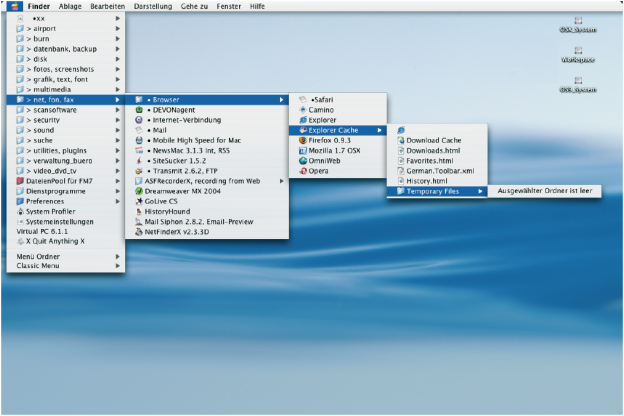This screenshot has height=416, width=624.
Task: Select the verwaltung_buero folder entry
Action: click(66, 160)
